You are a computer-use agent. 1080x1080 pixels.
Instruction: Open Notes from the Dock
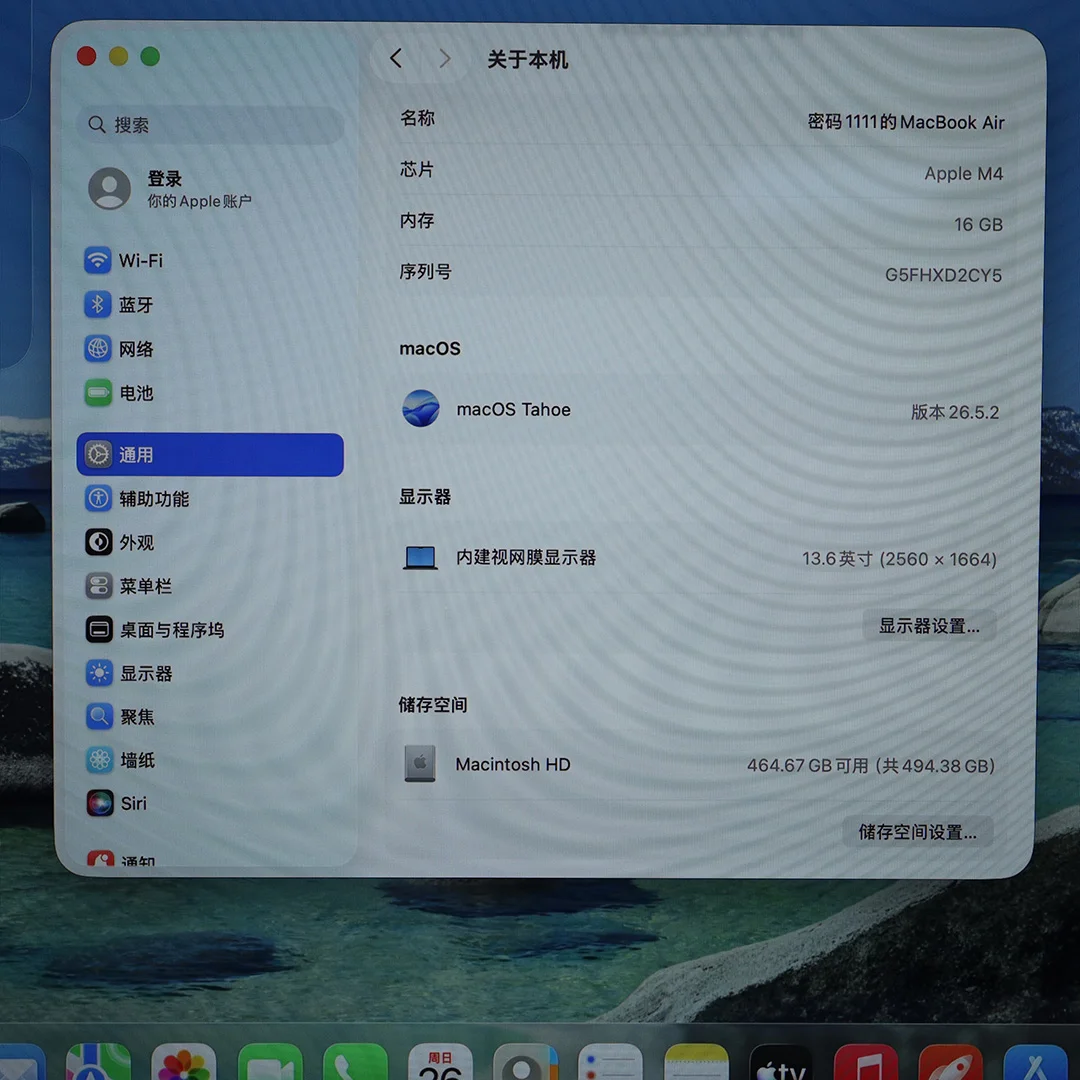696,1061
